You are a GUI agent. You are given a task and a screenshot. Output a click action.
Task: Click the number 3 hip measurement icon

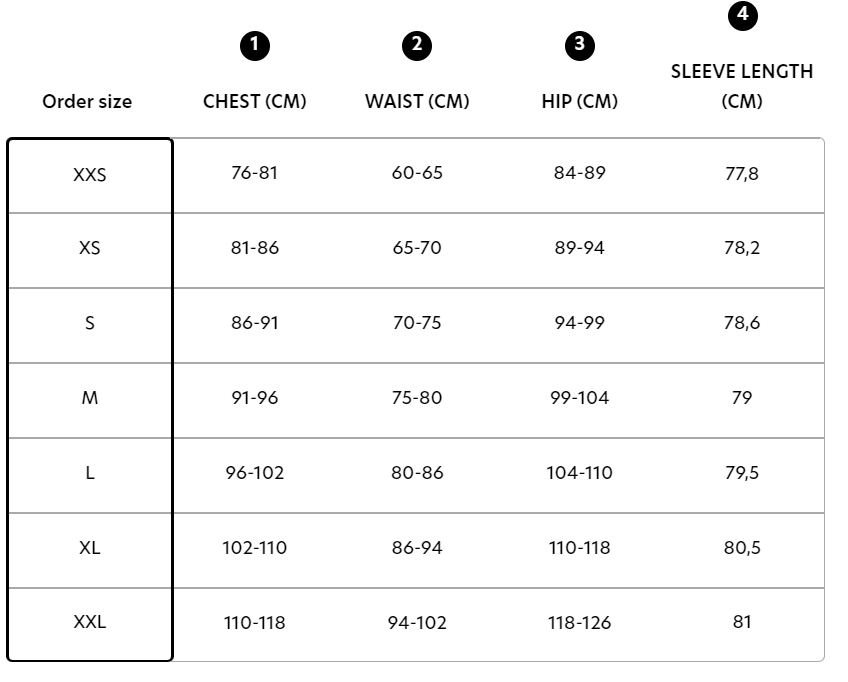(x=580, y=45)
